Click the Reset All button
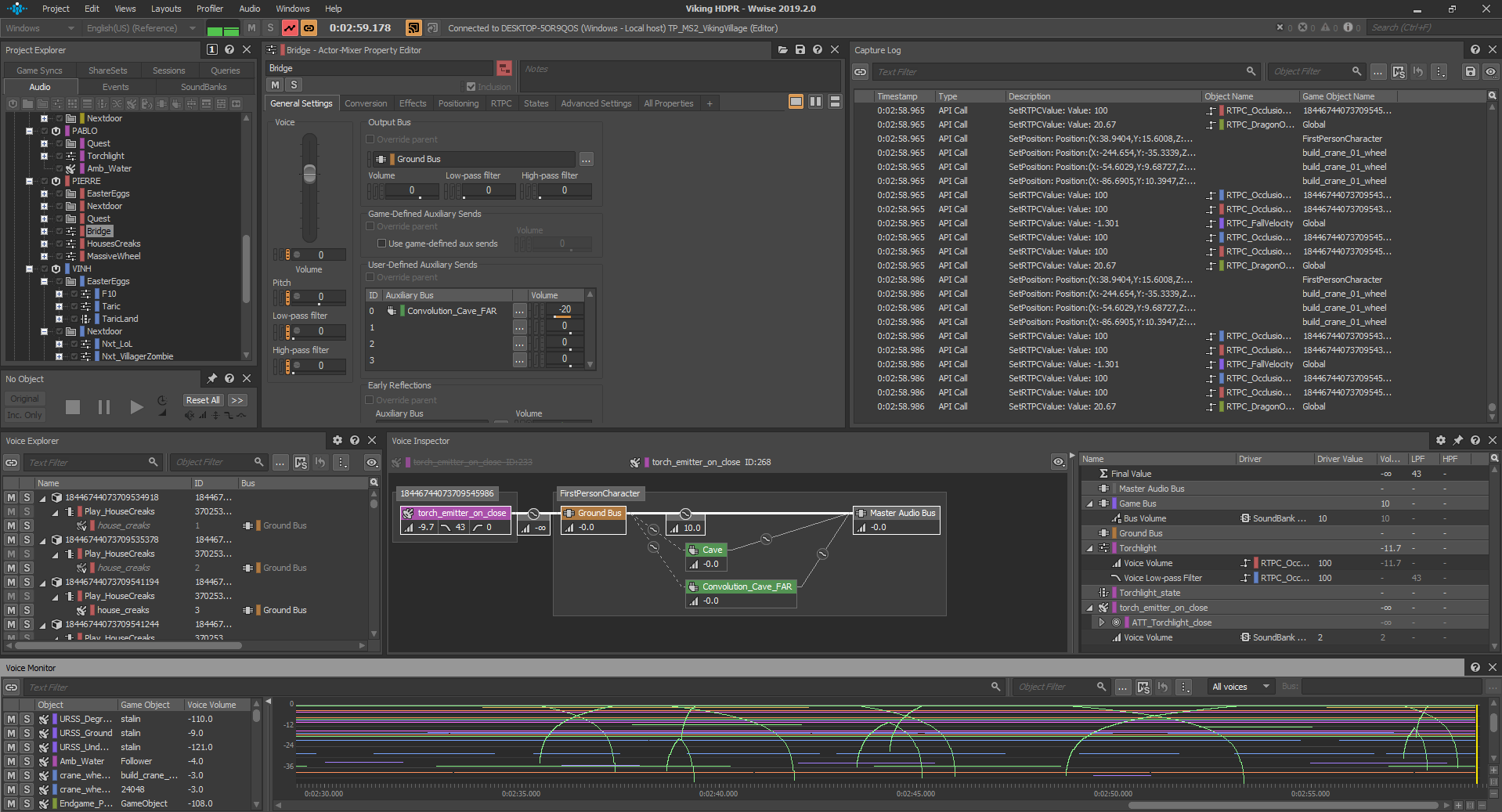1502x812 pixels. pos(202,399)
